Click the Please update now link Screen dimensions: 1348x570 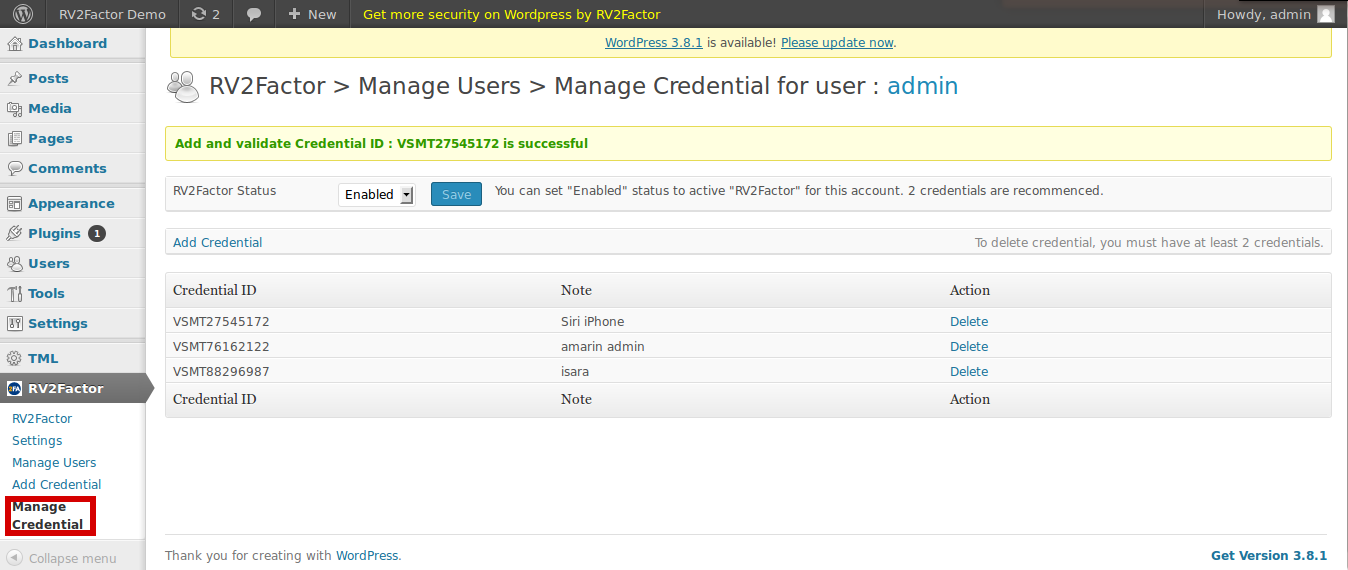(x=837, y=42)
